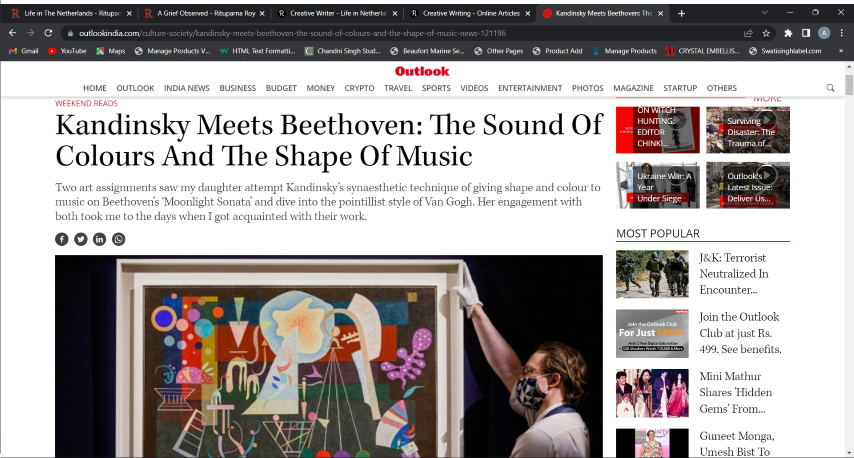Open the VIDEOS section
The image size is (854, 458).
pyautogui.click(x=474, y=88)
